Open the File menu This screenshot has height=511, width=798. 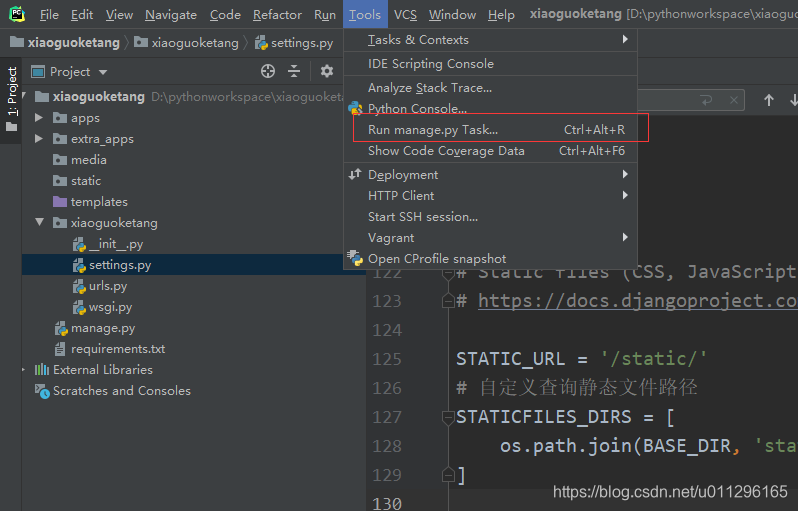click(49, 15)
